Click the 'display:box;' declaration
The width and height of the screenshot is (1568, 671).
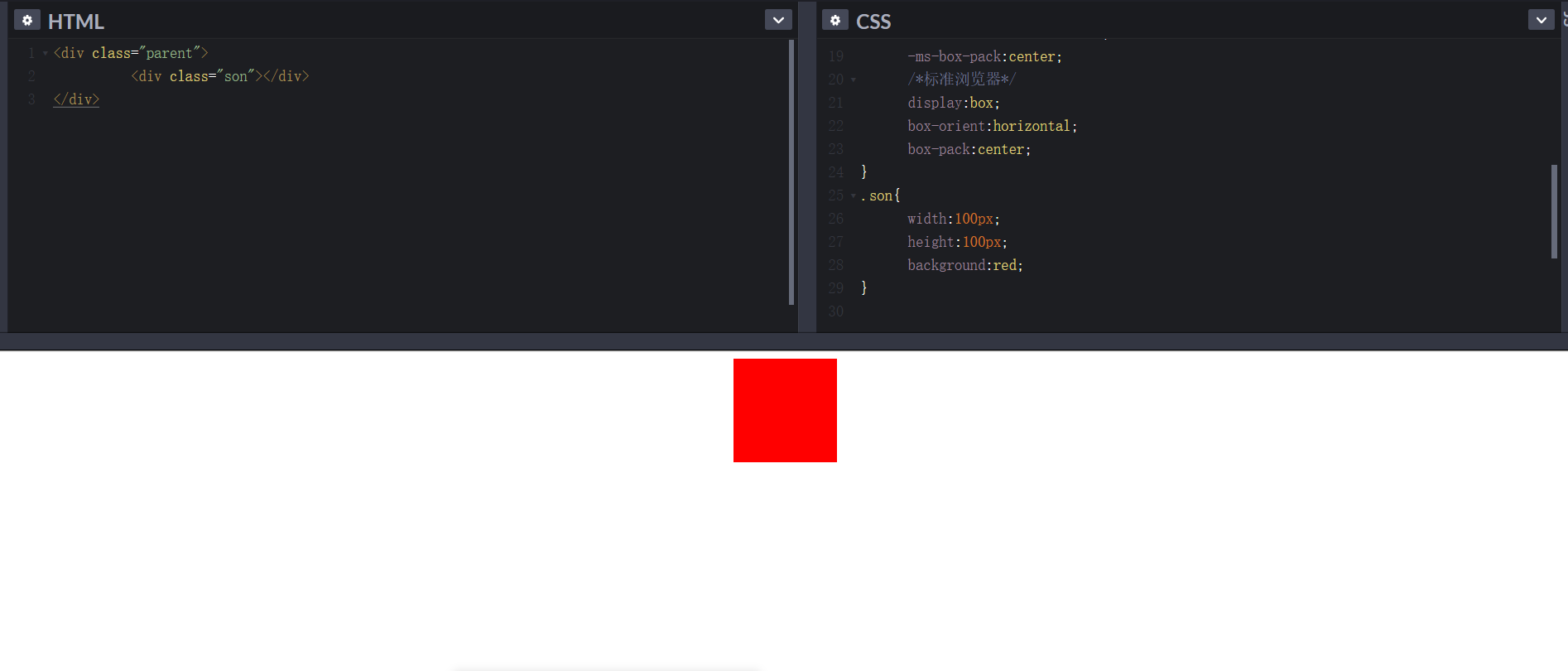tap(954, 103)
